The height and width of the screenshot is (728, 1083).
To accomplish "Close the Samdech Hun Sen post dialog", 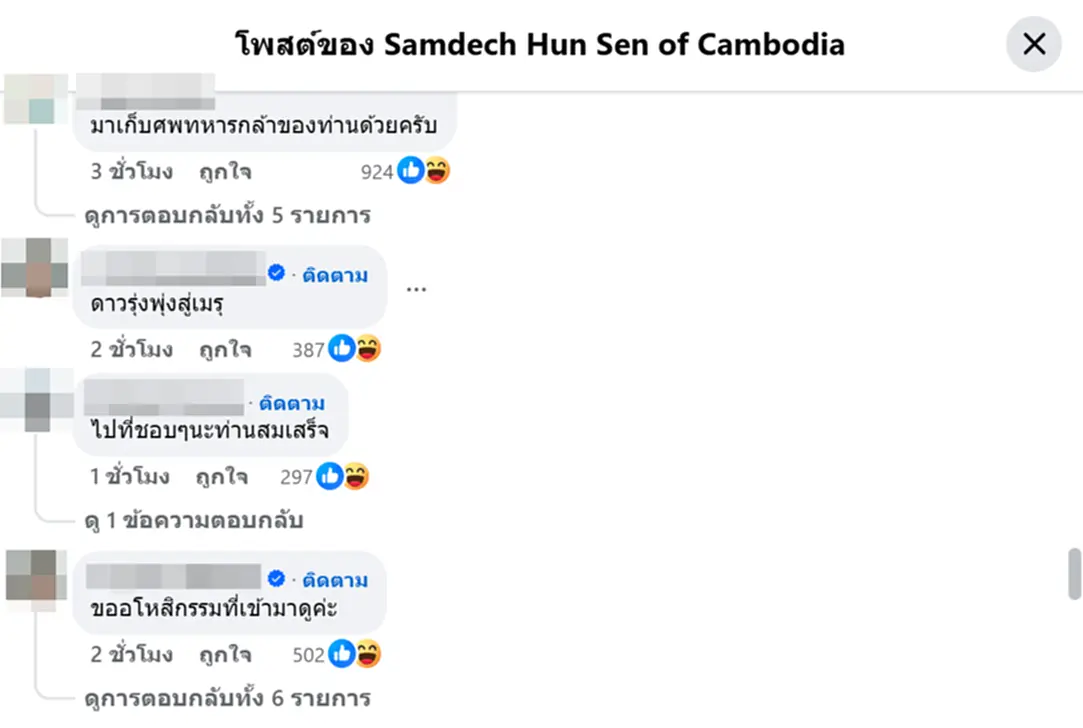I will coord(1033,44).
